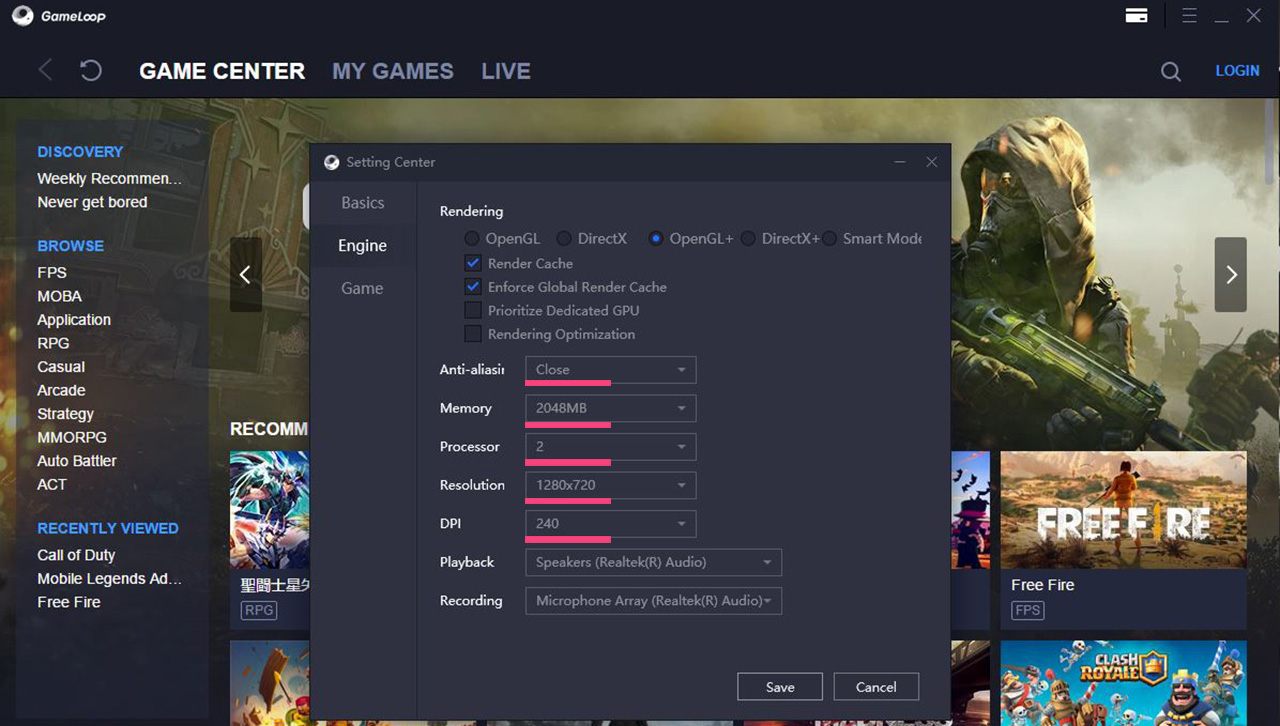
Task: Open the MY GAMES tab
Action: pos(392,72)
